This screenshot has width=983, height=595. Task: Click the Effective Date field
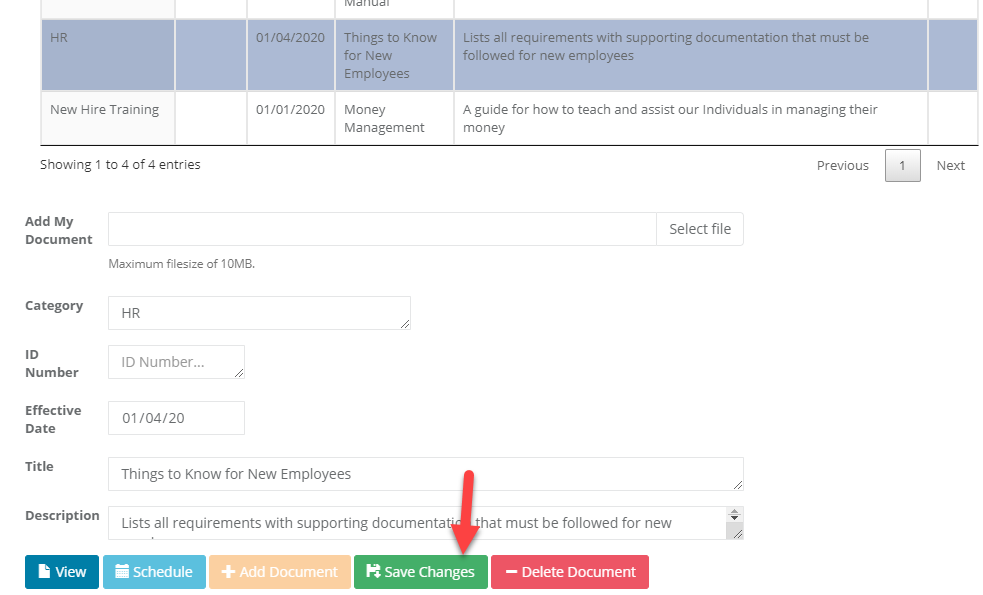[x=175, y=418]
